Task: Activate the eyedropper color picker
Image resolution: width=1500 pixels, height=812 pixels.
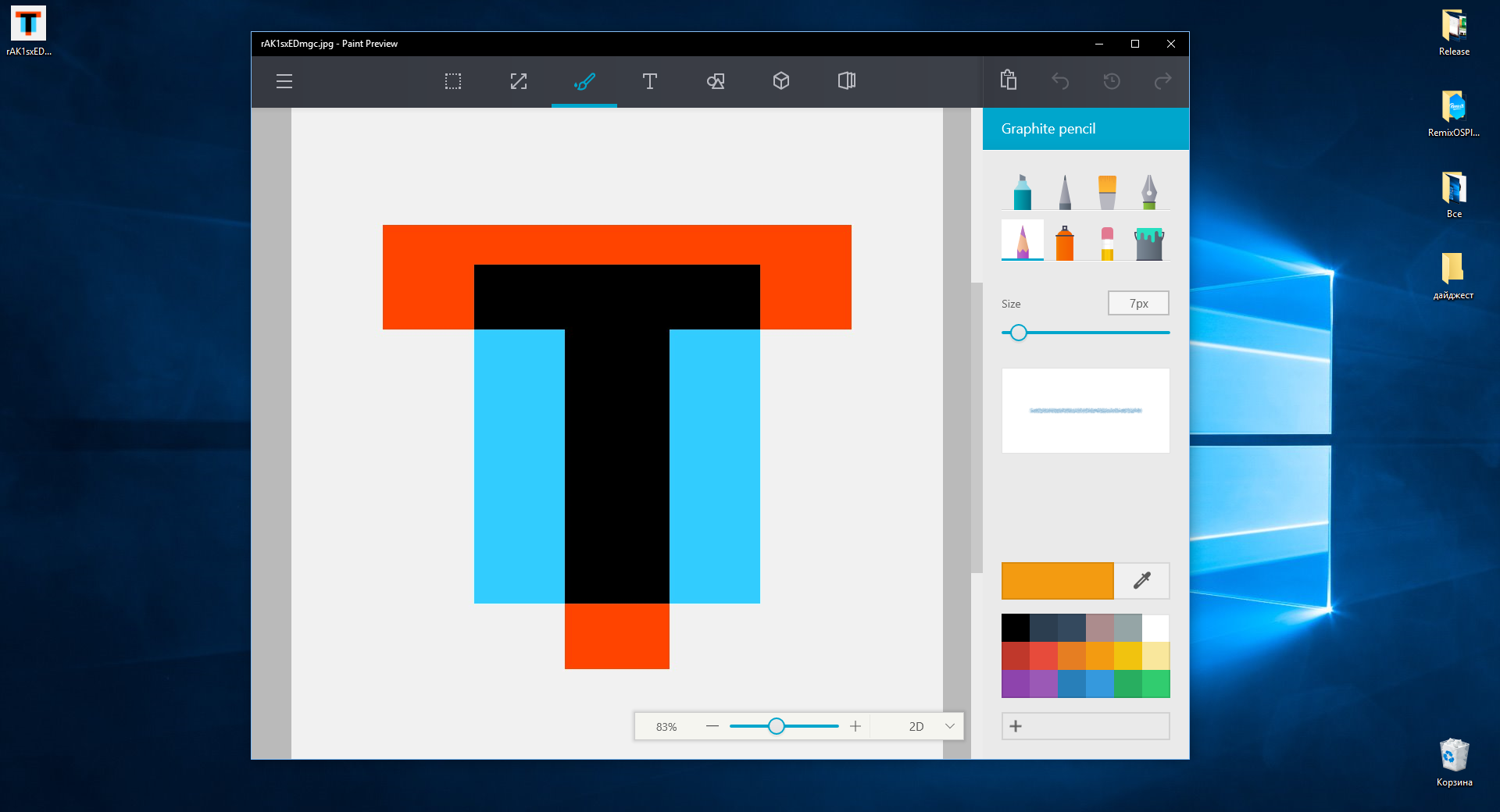Action: coord(1142,581)
